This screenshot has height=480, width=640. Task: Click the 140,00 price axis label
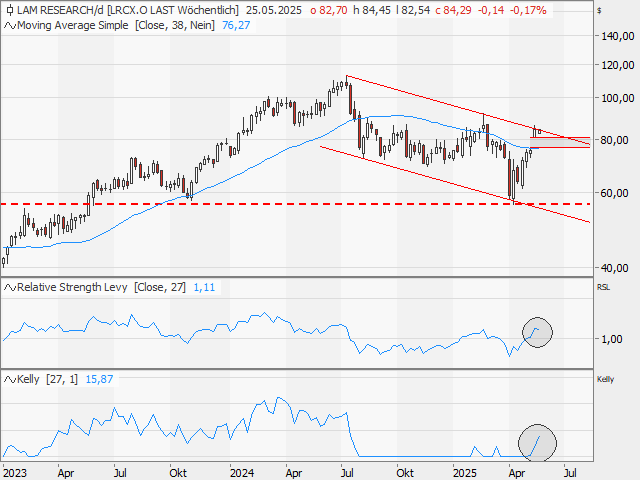tap(618, 36)
